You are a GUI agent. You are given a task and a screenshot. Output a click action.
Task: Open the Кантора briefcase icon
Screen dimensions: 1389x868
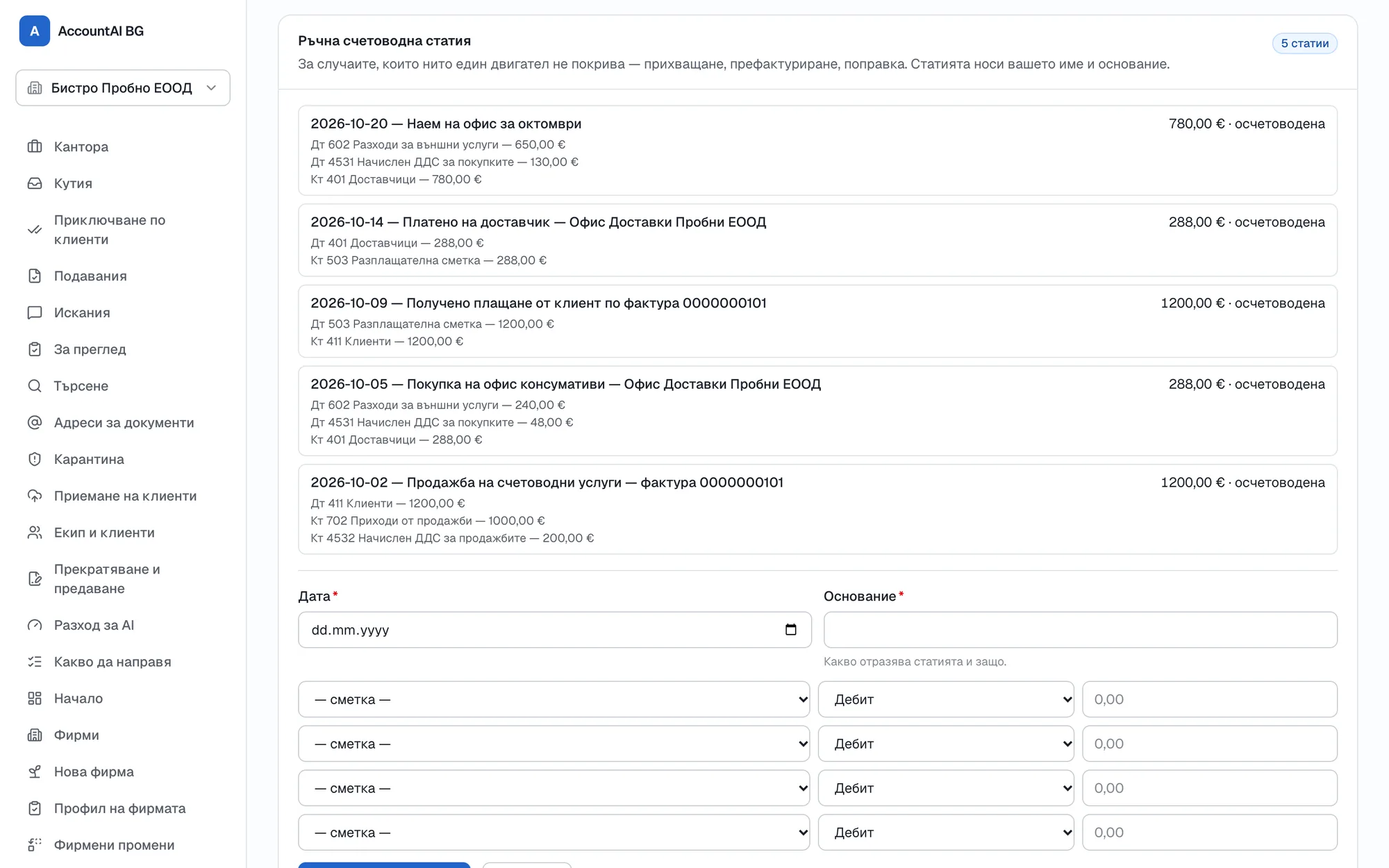[x=35, y=147]
